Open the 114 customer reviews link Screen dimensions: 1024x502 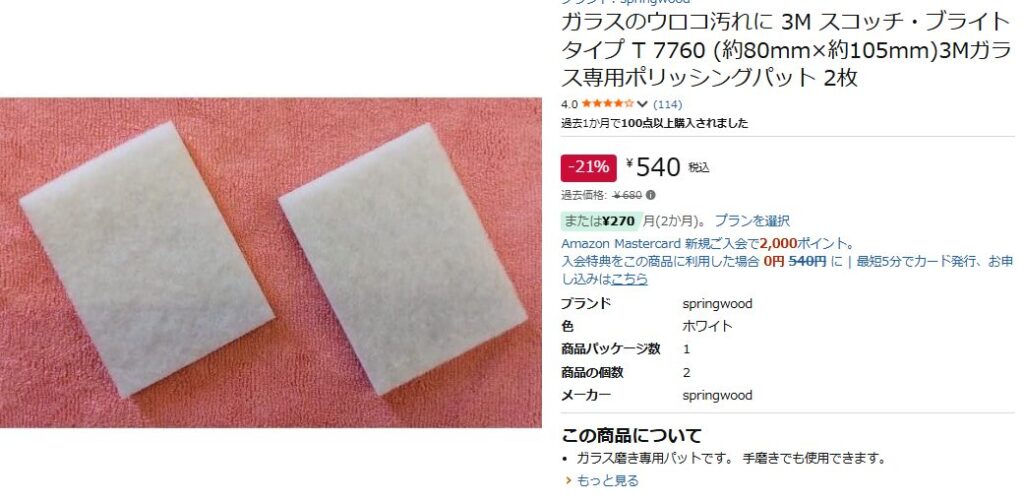pyautogui.click(x=667, y=104)
